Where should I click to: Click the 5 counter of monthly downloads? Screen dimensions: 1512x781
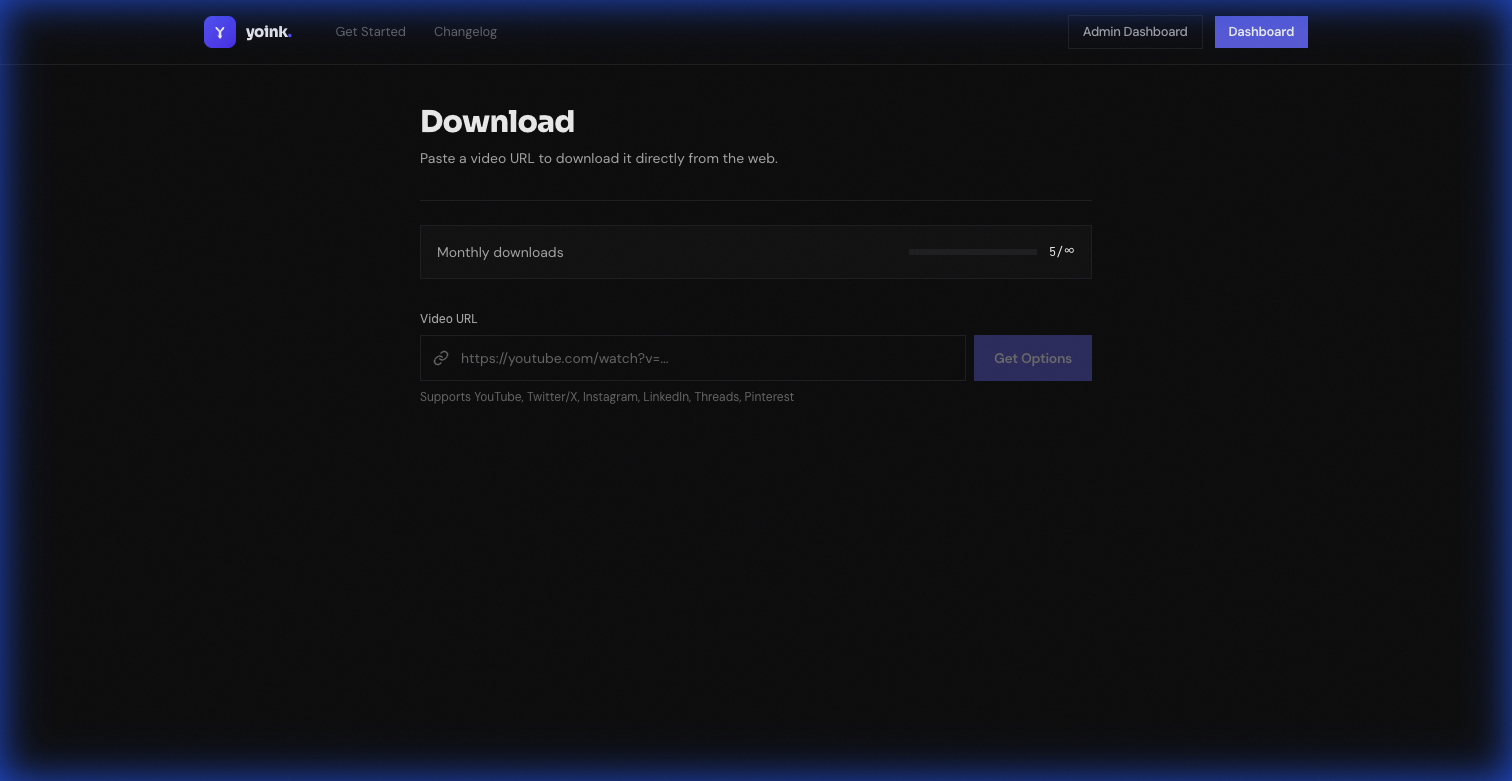coord(1052,251)
